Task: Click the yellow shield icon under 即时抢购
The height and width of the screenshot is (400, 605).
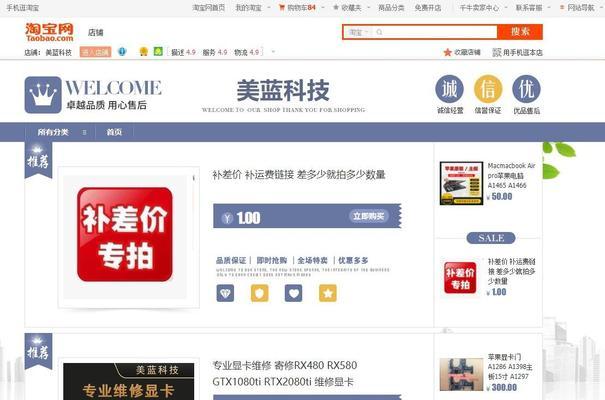Action: point(260,293)
